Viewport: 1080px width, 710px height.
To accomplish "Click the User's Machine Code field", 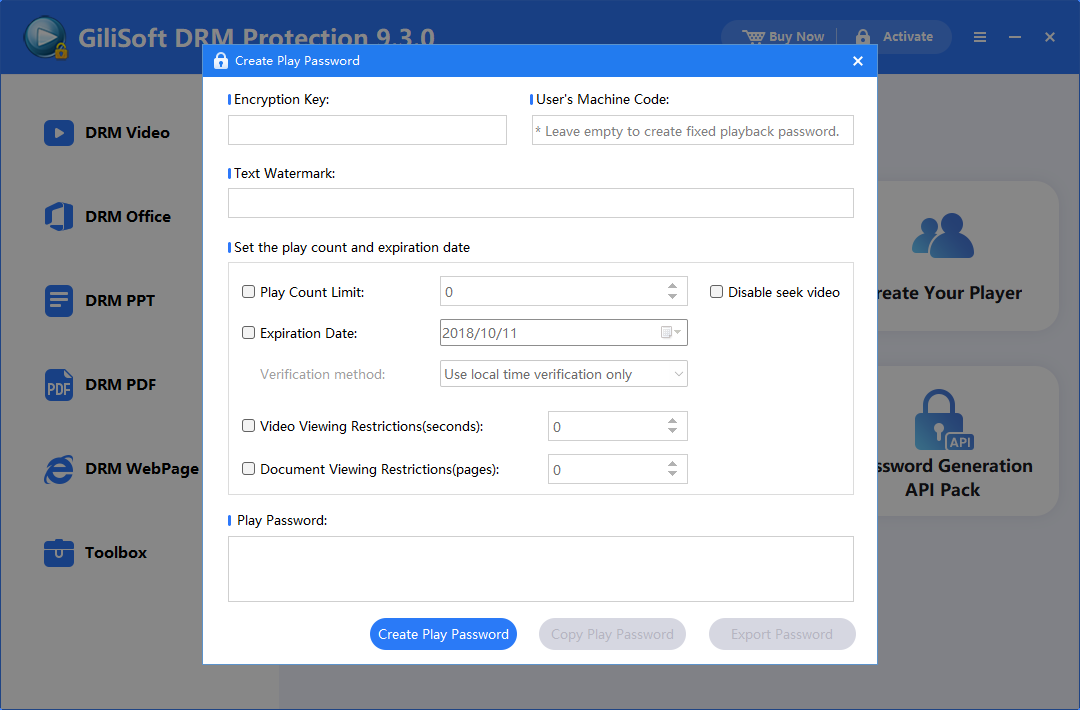I will [x=692, y=130].
